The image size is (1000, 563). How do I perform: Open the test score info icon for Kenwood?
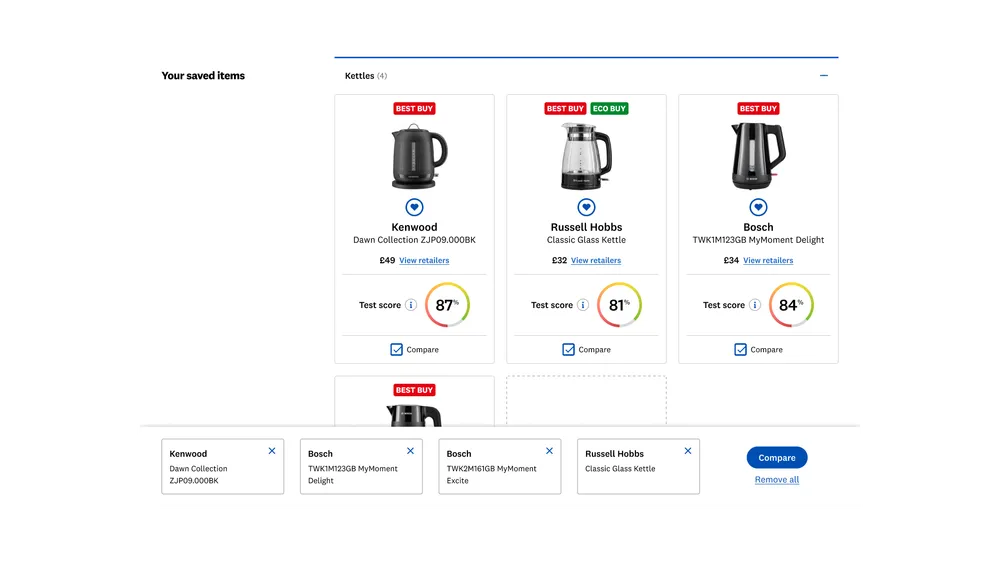click(411, 305)
